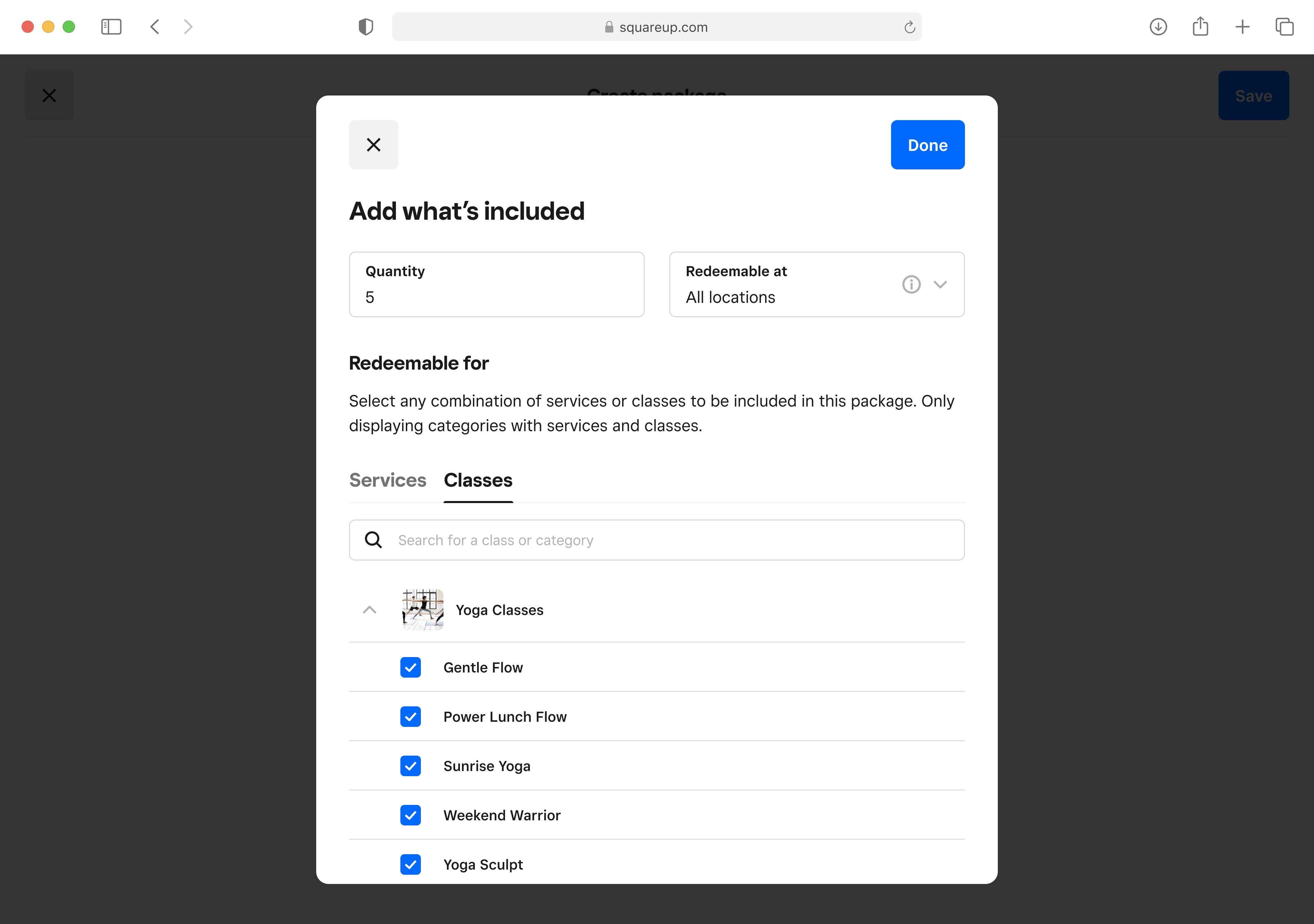The width and height of the screenshot is (1314, 924).
Task: Select the Classes tab
Action: click(478, 480)
